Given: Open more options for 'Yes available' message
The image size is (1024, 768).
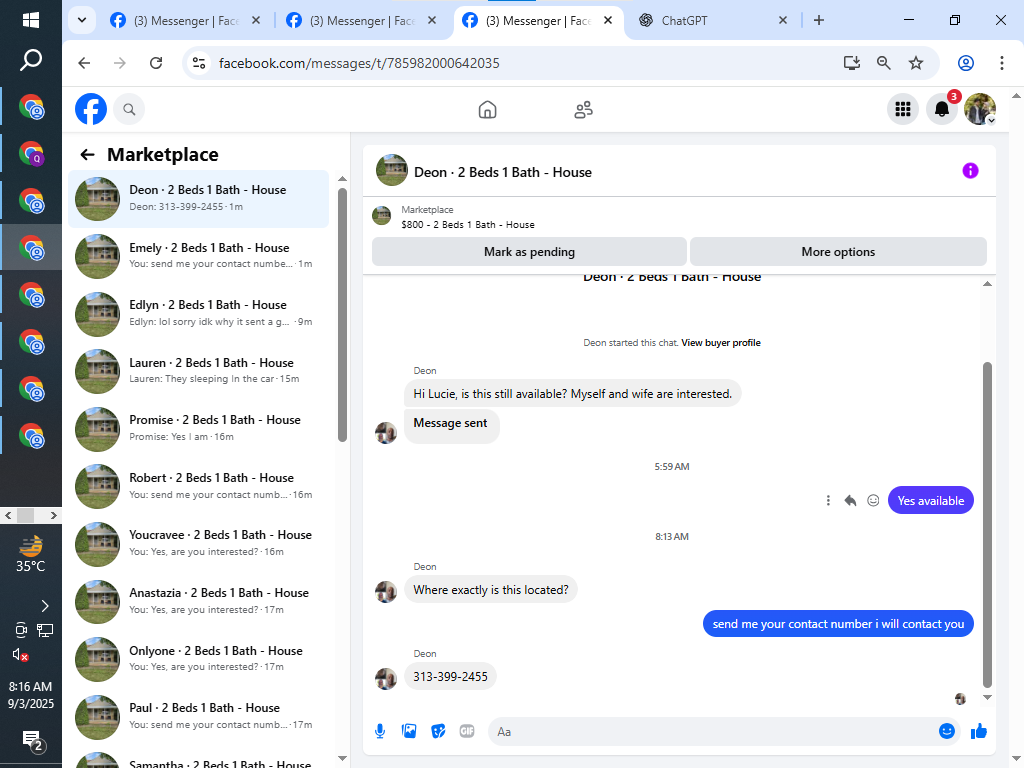Looking at the screenshot, I should coord(828,501).
